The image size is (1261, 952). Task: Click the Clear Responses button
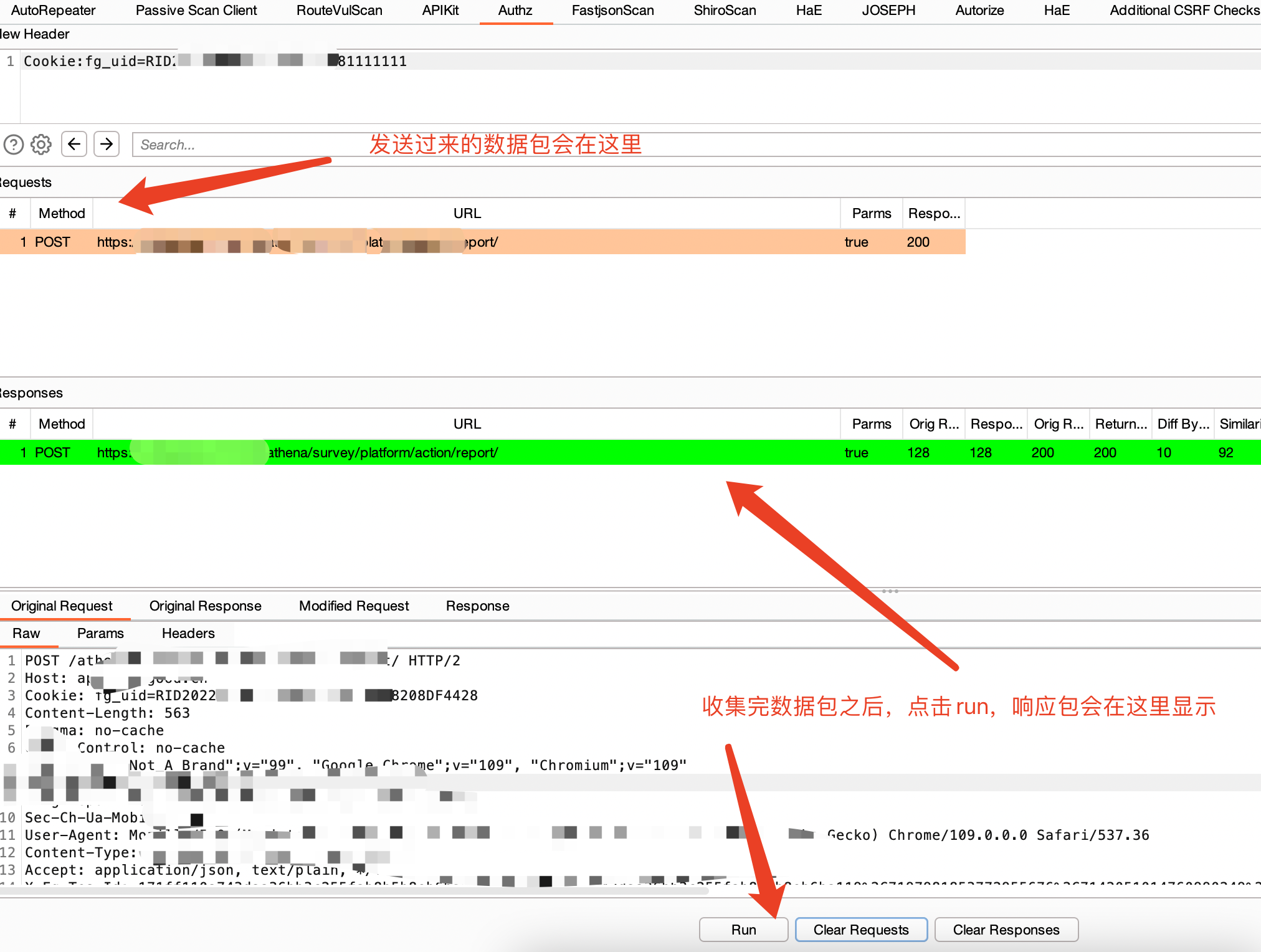coord(1006,929)
